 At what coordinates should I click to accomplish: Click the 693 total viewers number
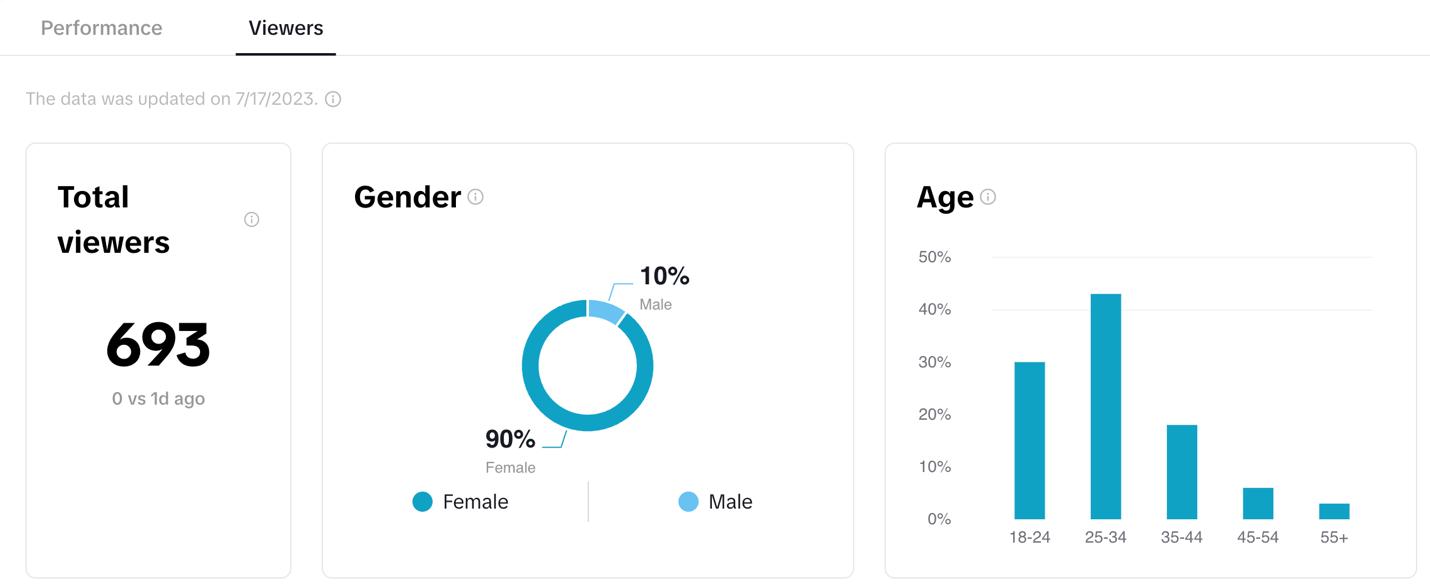point(158,345)
